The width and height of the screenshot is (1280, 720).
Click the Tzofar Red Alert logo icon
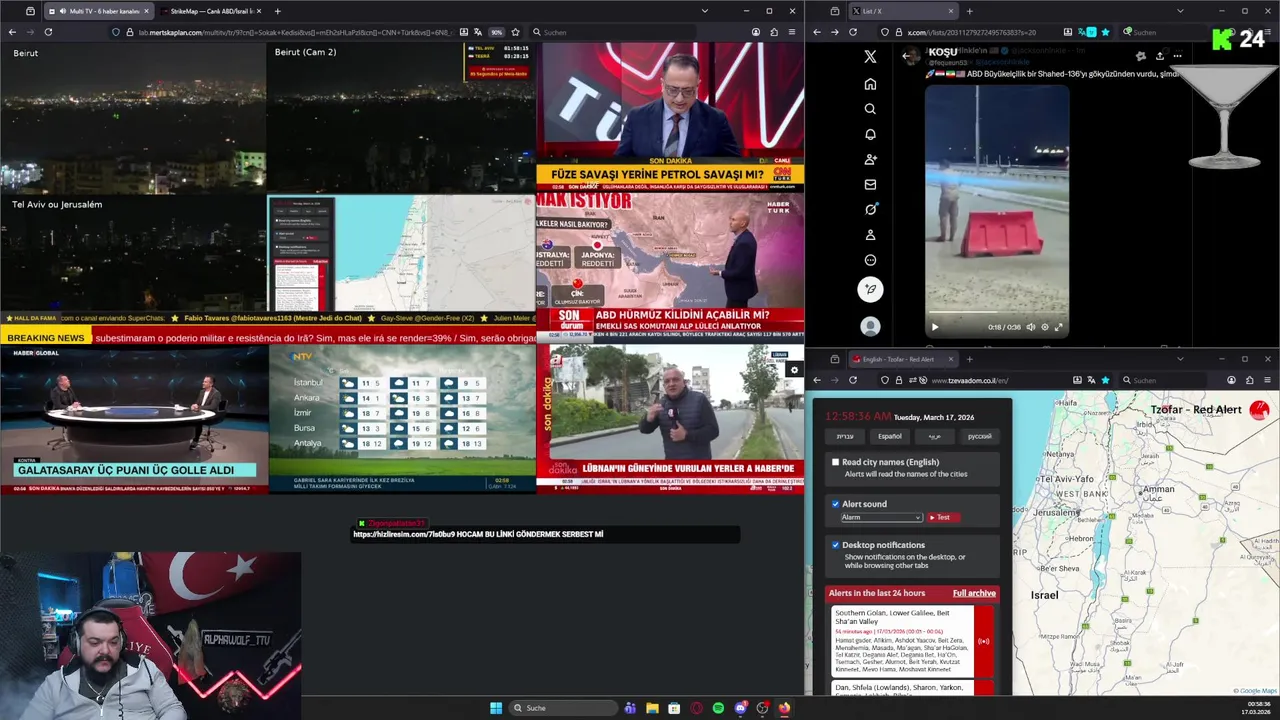tap(1259, 410)
